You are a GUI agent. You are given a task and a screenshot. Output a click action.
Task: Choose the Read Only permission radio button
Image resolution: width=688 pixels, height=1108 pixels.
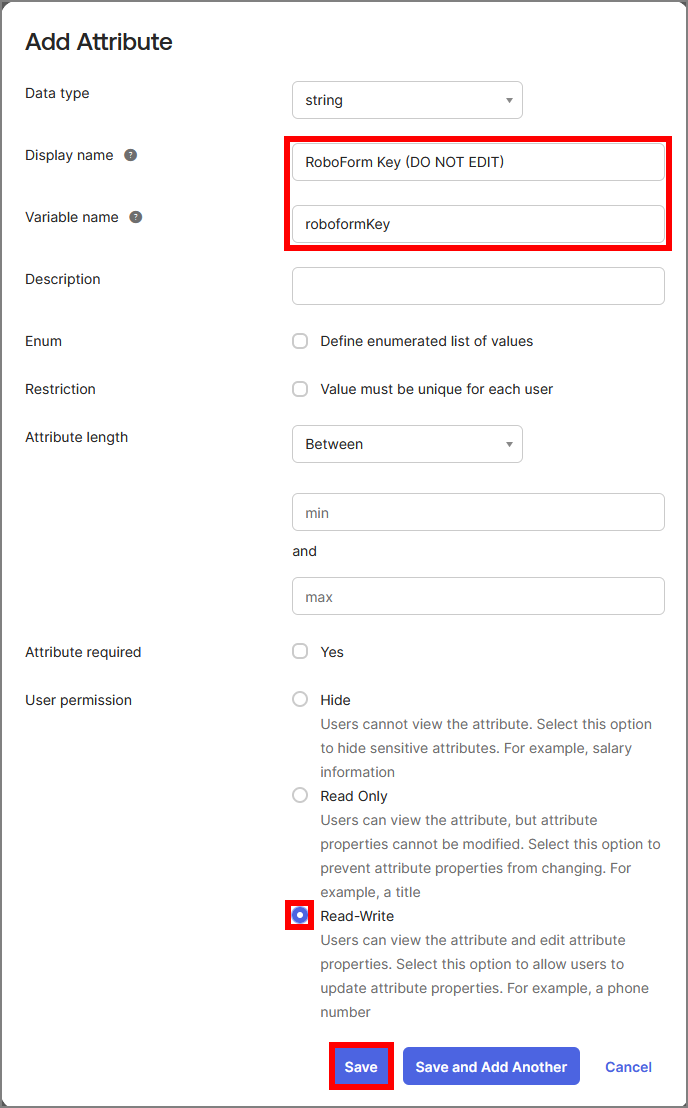(300, 796)
